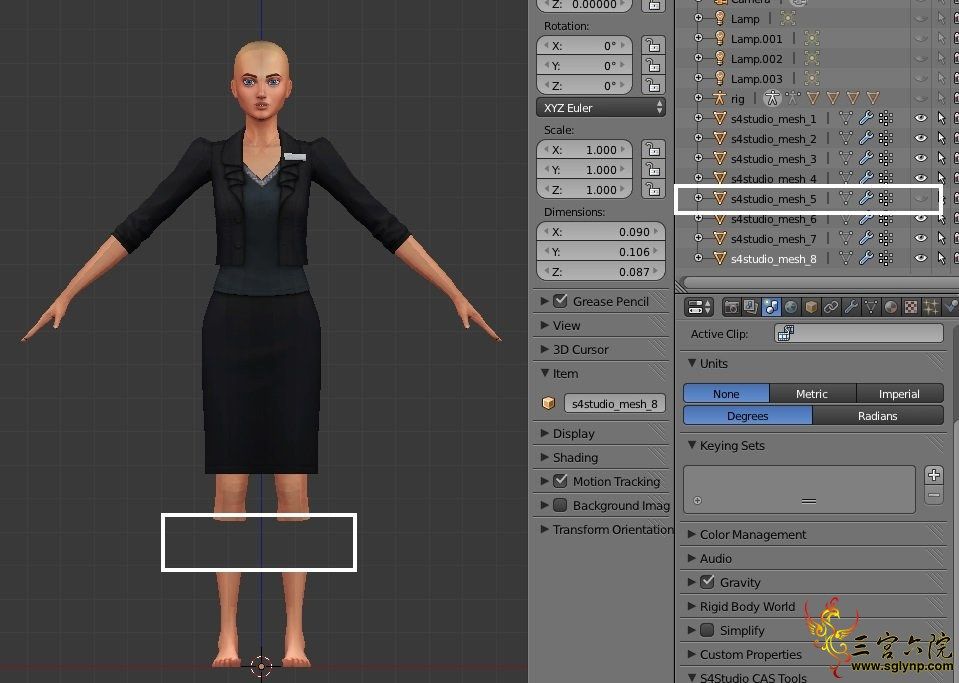The height and width of the screenshot is (683, 959).
Task: Click the Active Clip movie clip icon
Action: pyautogui.click(x=785, y=333)
